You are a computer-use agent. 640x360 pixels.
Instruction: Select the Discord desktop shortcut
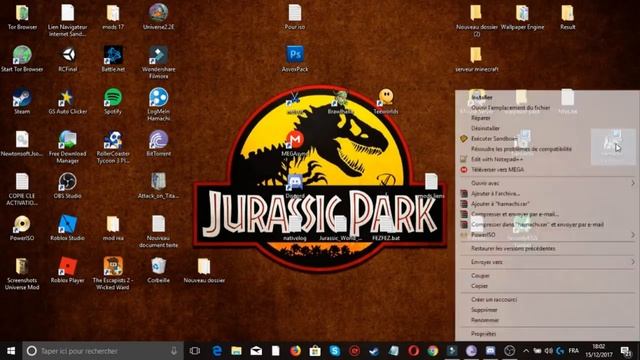pyautogui.click(x=295, y=186)
